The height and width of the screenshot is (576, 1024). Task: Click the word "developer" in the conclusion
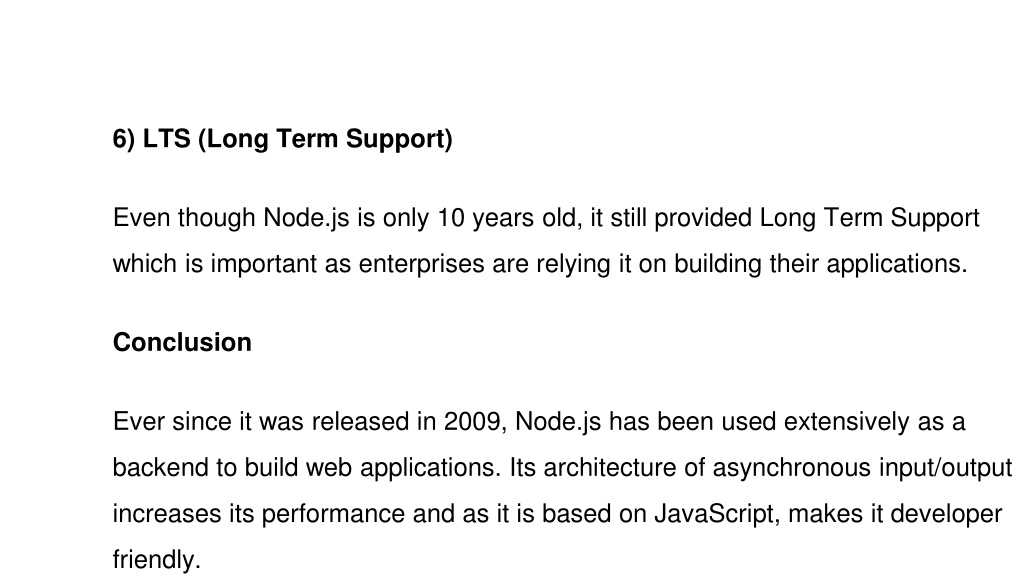pyautogui.click(x=946, y=514)
